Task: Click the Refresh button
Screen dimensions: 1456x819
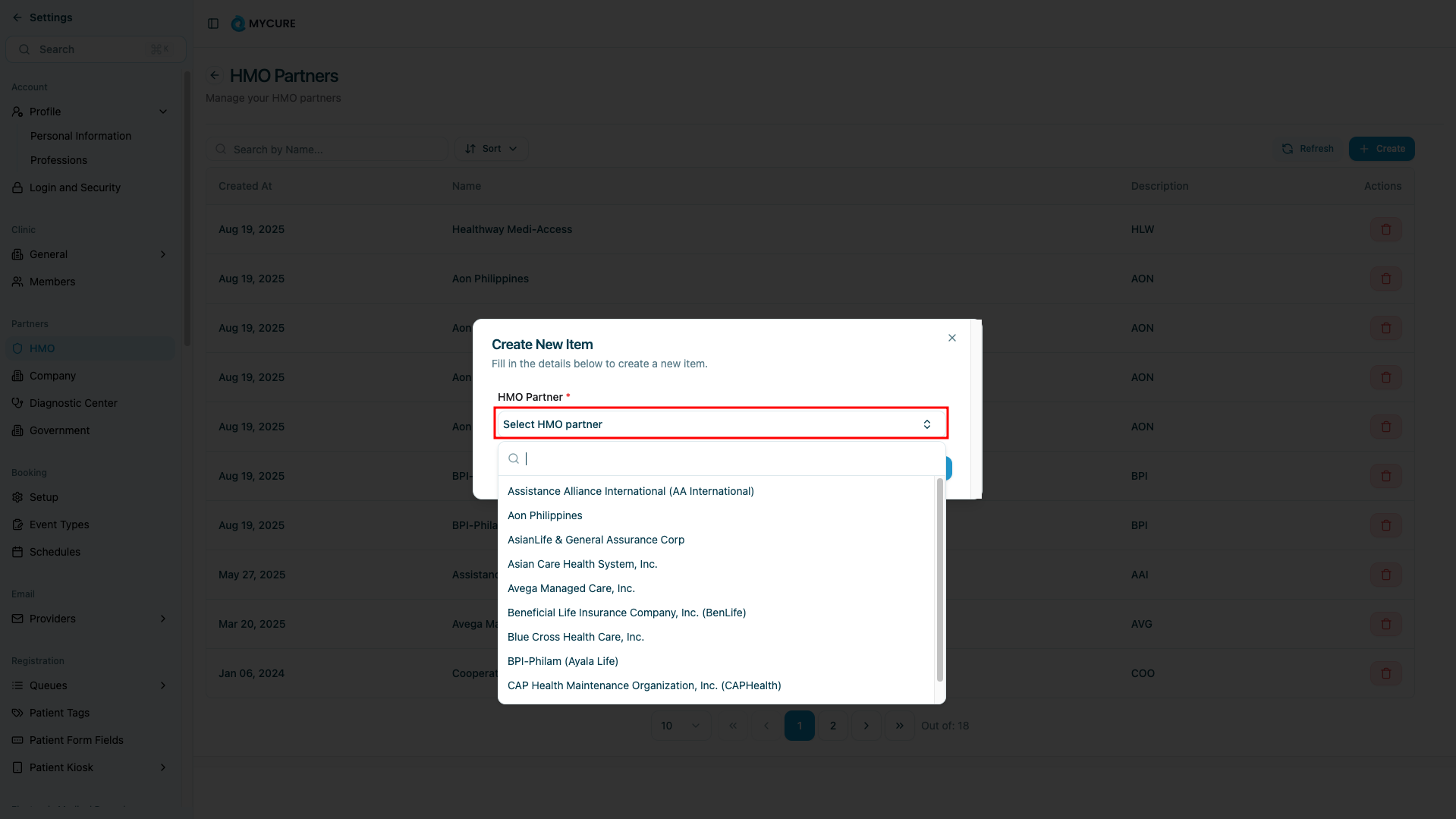Action: 1308,149
